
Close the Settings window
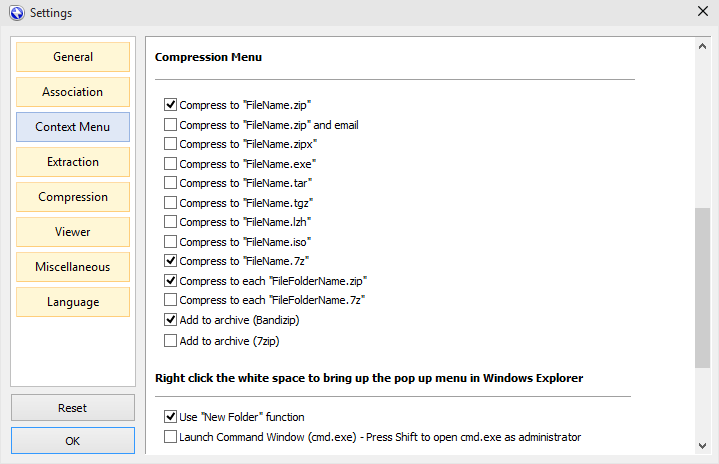[702, 13]
